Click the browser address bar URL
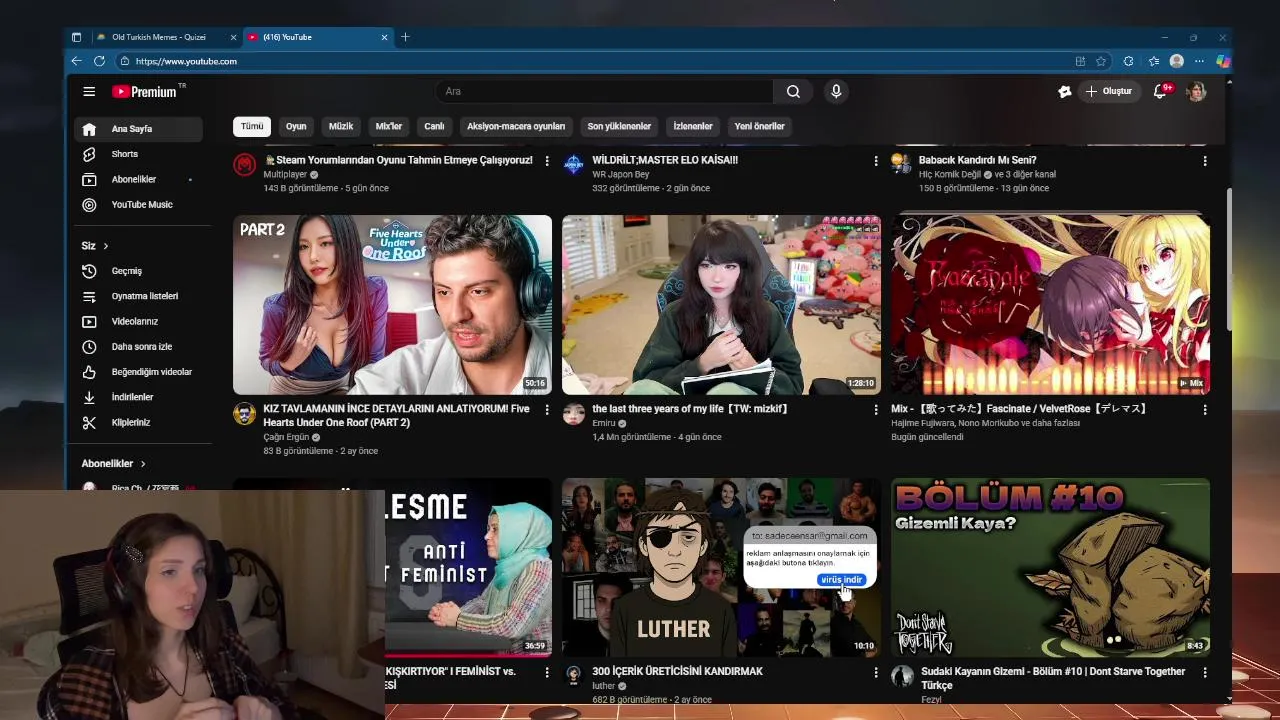This screenshot has width=1280, height=720. pyautogui.click(x=186, y=61)
